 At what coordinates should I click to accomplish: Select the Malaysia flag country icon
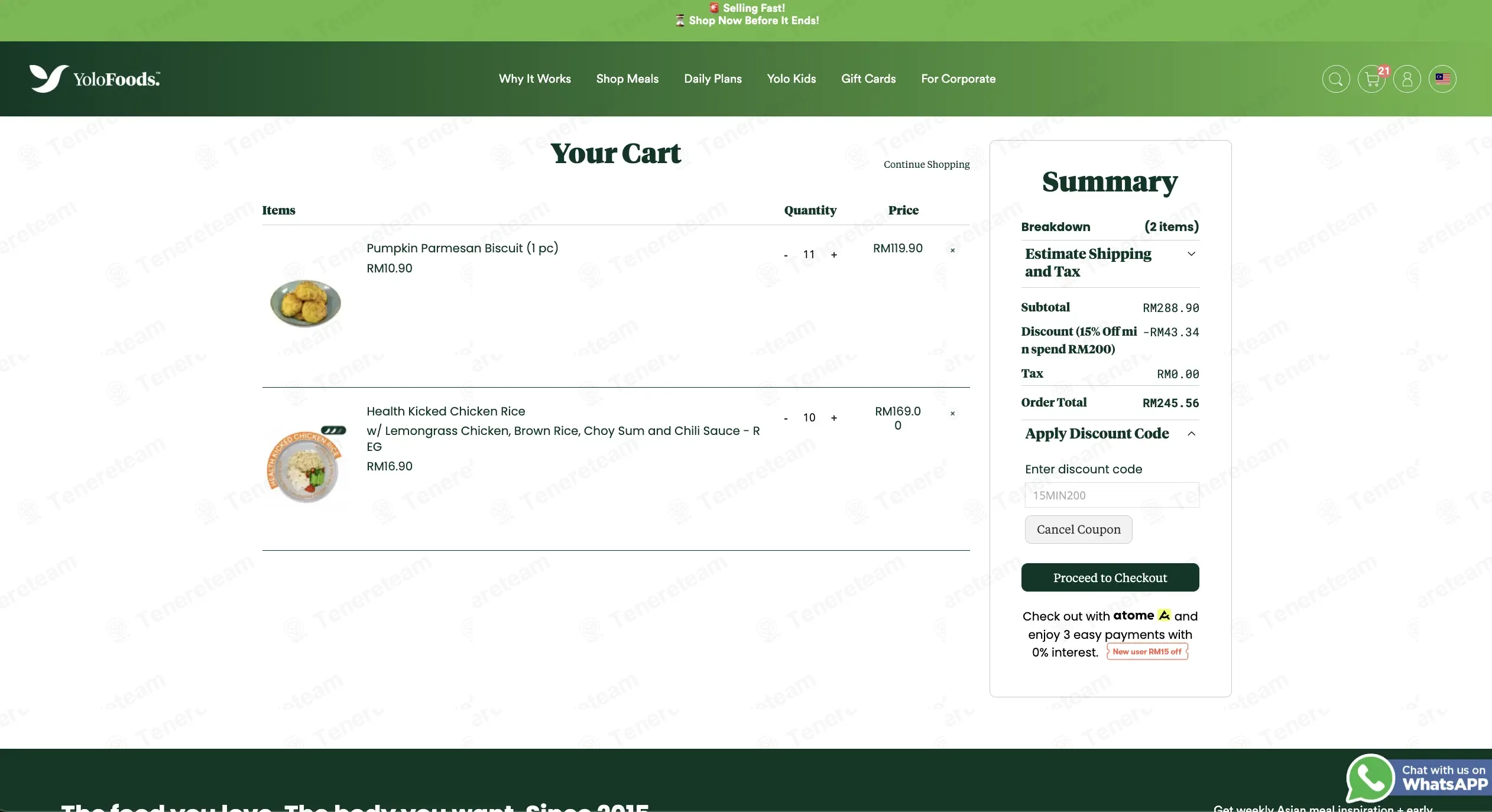[x=1442, y=79]
